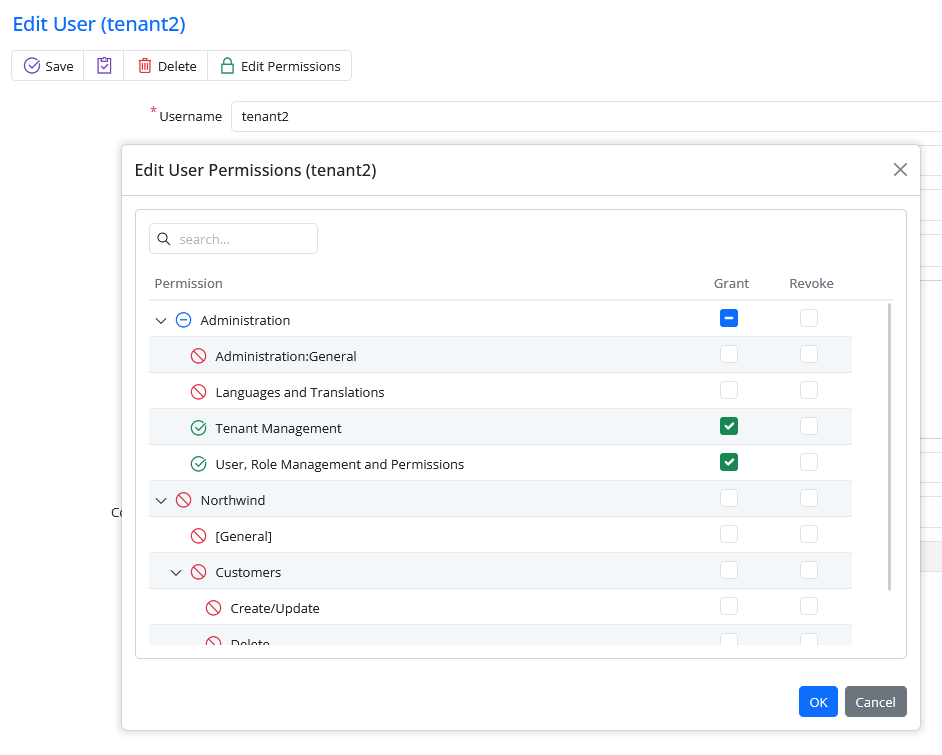Enable Grant for Languages and Translations
942x755 pixels.
point(729,390)
